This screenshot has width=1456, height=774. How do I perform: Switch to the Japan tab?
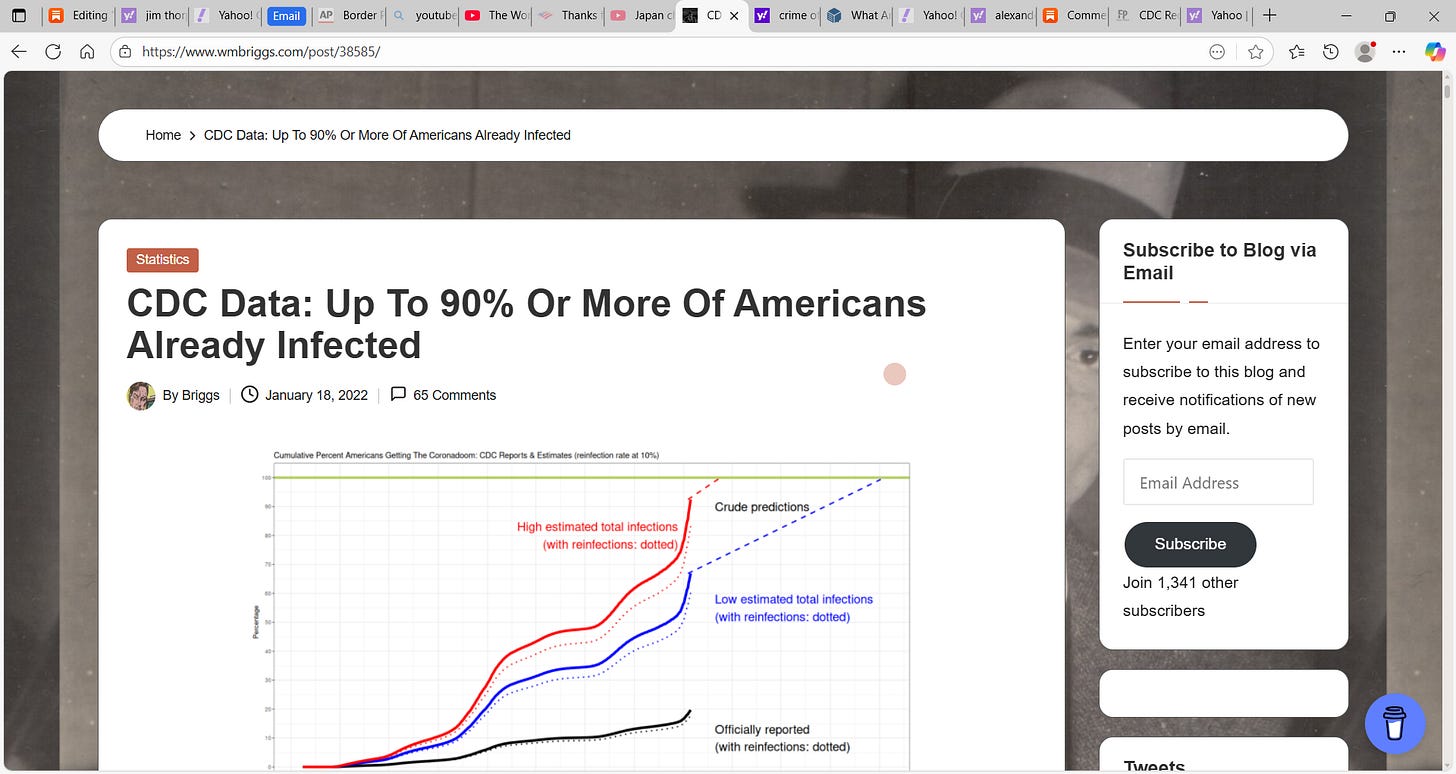point(641,16)
